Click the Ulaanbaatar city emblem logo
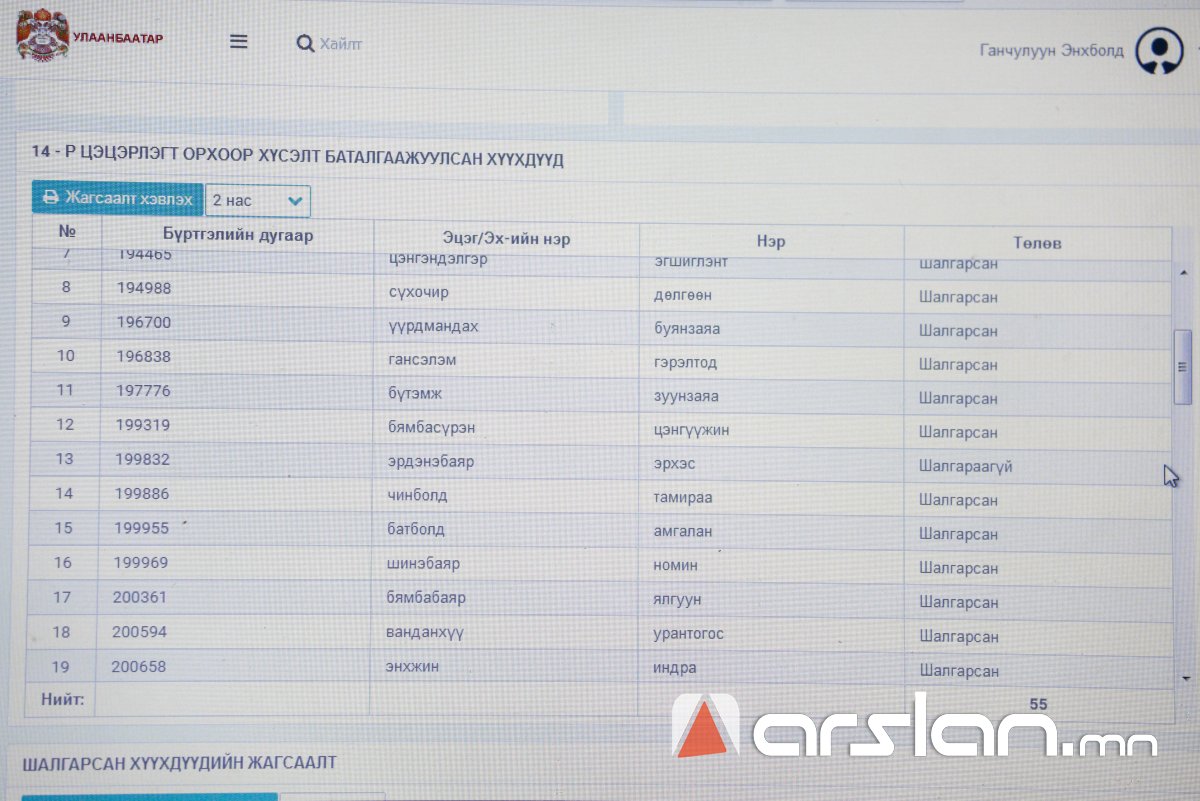Image resolution: width=1200 pixels, height=801 pixels. click(43, 36)
